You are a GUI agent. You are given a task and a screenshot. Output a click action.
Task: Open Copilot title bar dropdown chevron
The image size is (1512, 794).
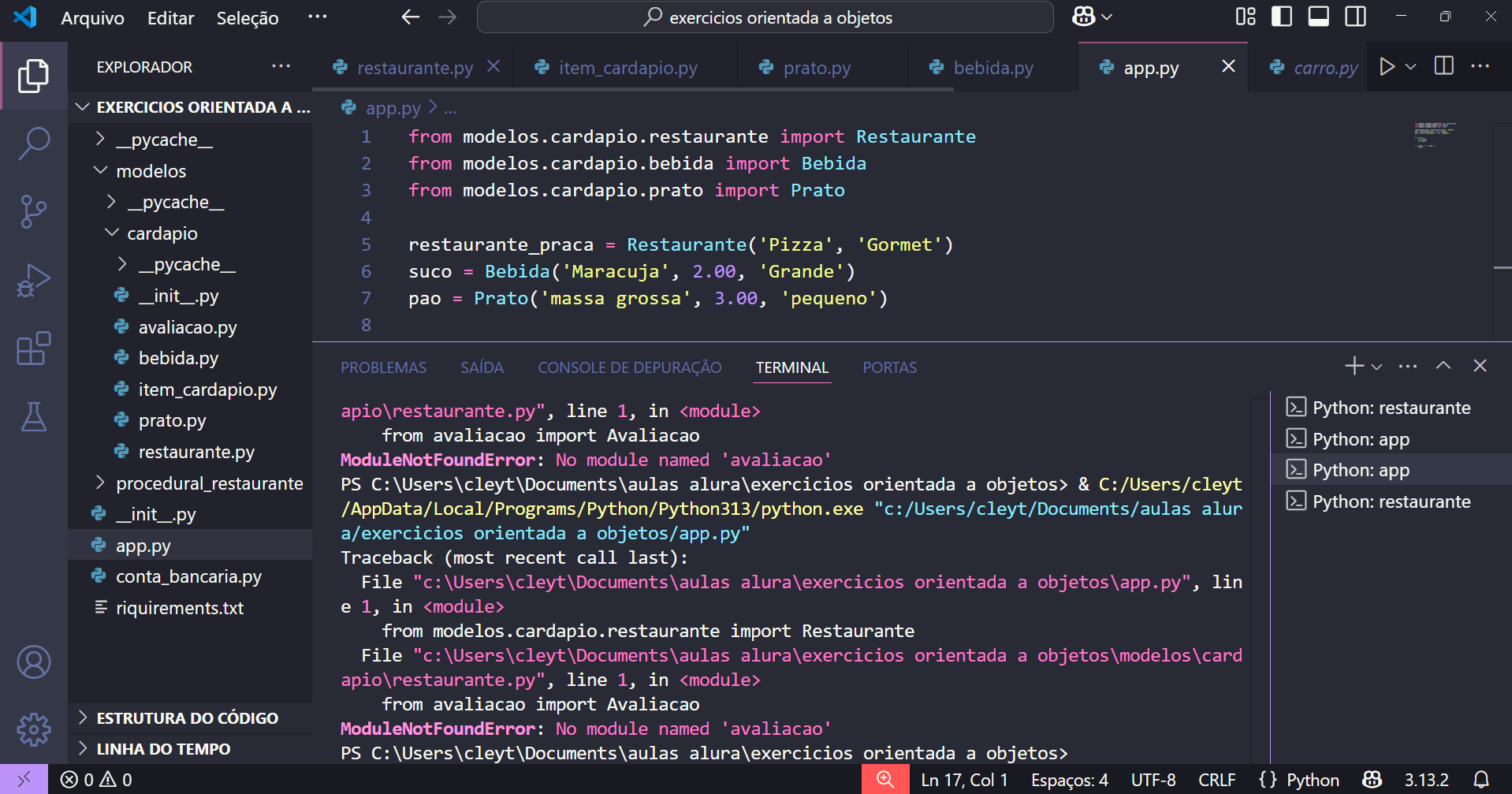[1106, 17]
